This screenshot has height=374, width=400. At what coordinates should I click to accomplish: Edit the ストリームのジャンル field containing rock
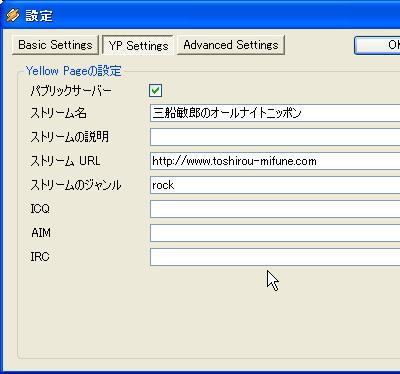click(x=275, y=185)
